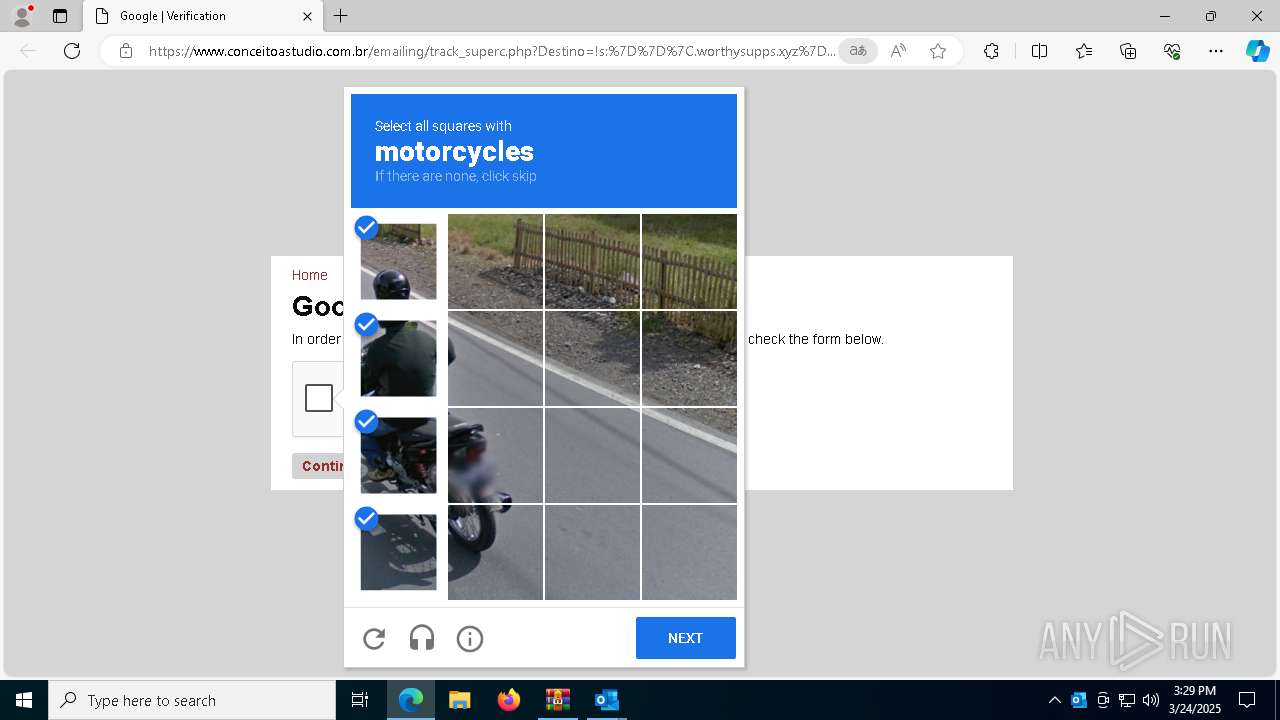The width and height of the screenshot is (1280, 720).
Task: Click the address bar URL
Action: click(x=492, y=51)
